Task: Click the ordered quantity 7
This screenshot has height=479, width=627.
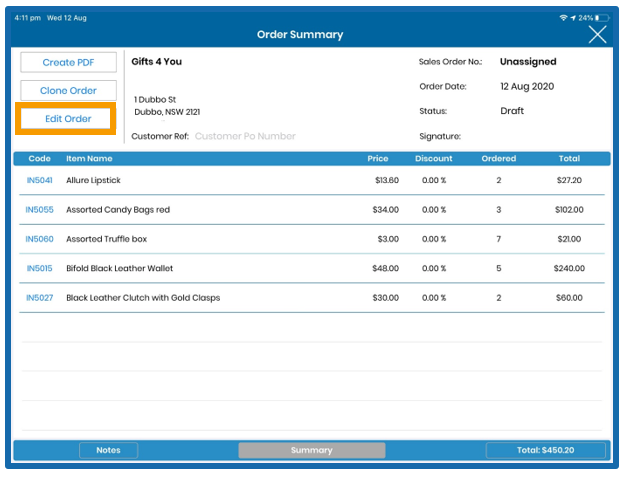Action: tap(499, 239)
